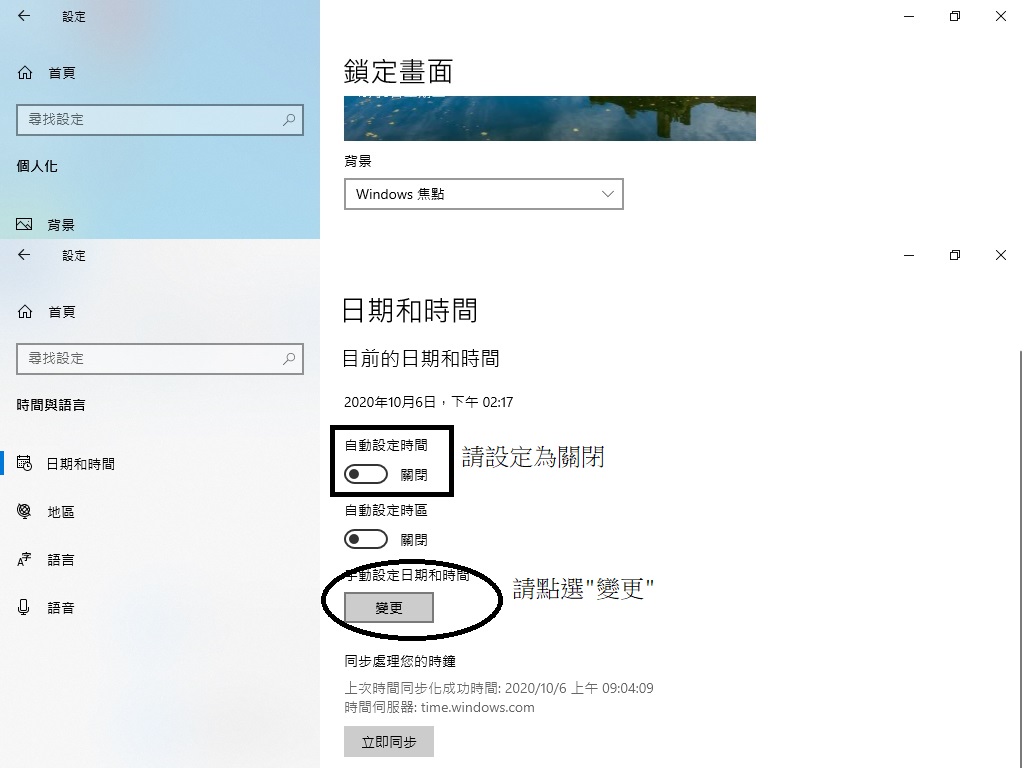Image resolution: width=1024 pixels, height=768 pixels.
Task: Click the home icon in the time & language sidebar
Action: pyautogui.click(x=25, y=312)
